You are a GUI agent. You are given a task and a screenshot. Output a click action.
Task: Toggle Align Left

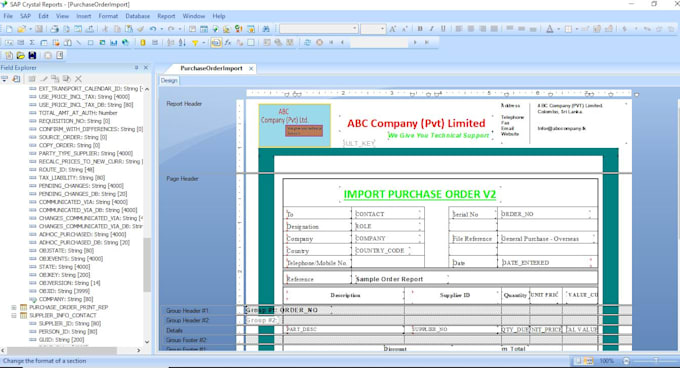point(459,29)
